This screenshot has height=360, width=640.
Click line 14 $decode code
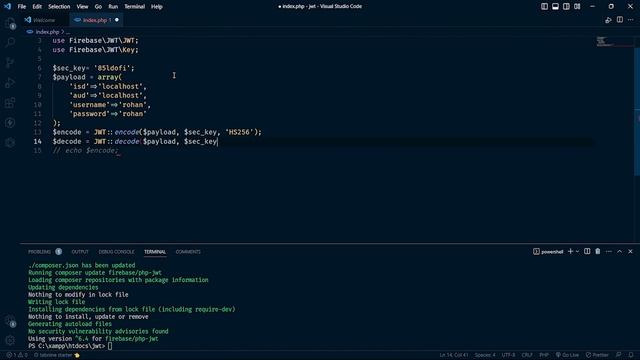click(x=135, y=142)
